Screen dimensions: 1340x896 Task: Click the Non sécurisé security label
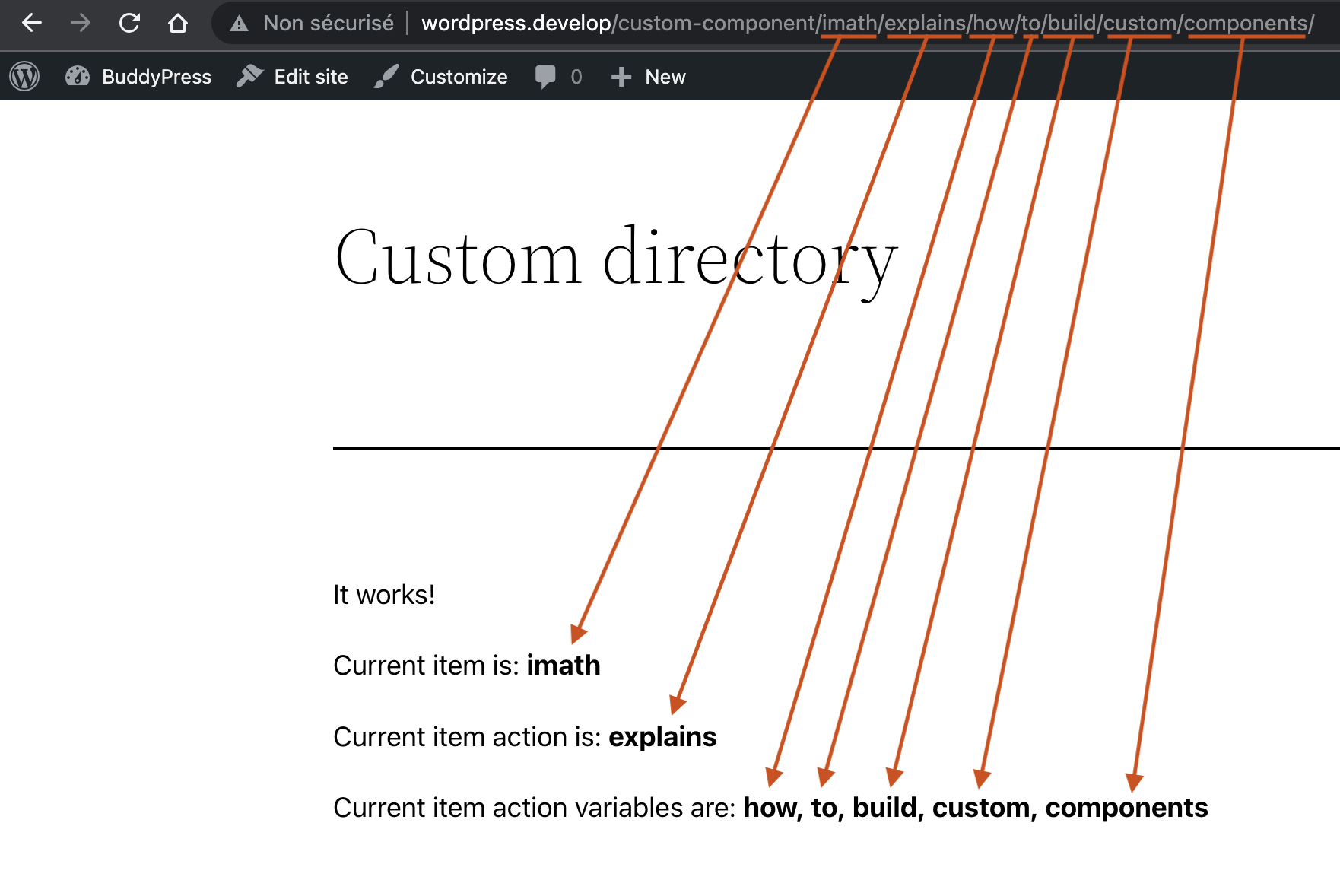click(x=329, y=24)
